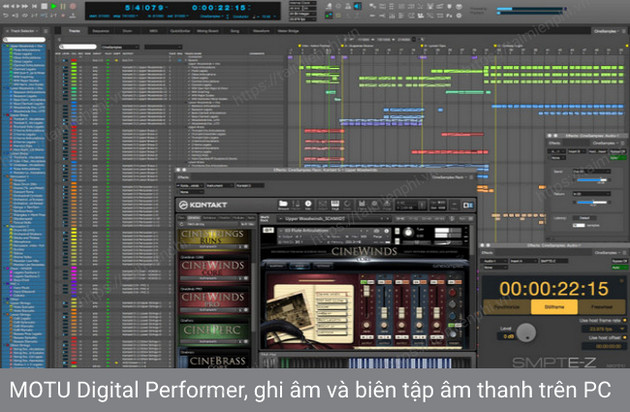The height and width of the screenshot is (412, 630).
Task: Open the wrench edit icon on Flute Articulations
Action: (x=268, y=230)
